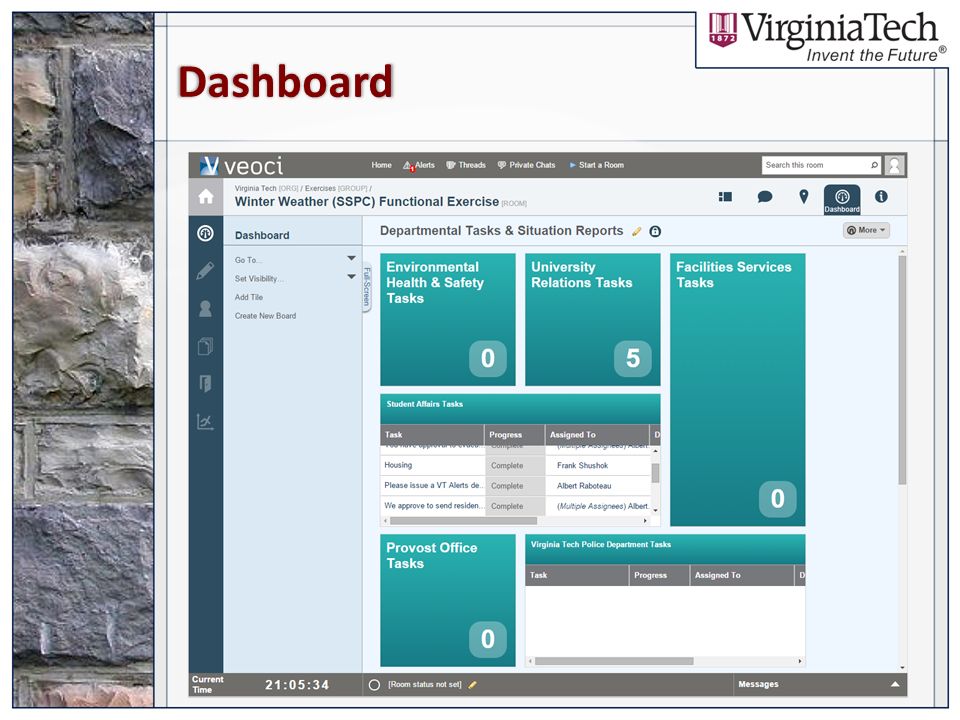This screenshot has width=960, height=720.
Task: Click Police table horizontal scrollbar
Action: (614, 661)
